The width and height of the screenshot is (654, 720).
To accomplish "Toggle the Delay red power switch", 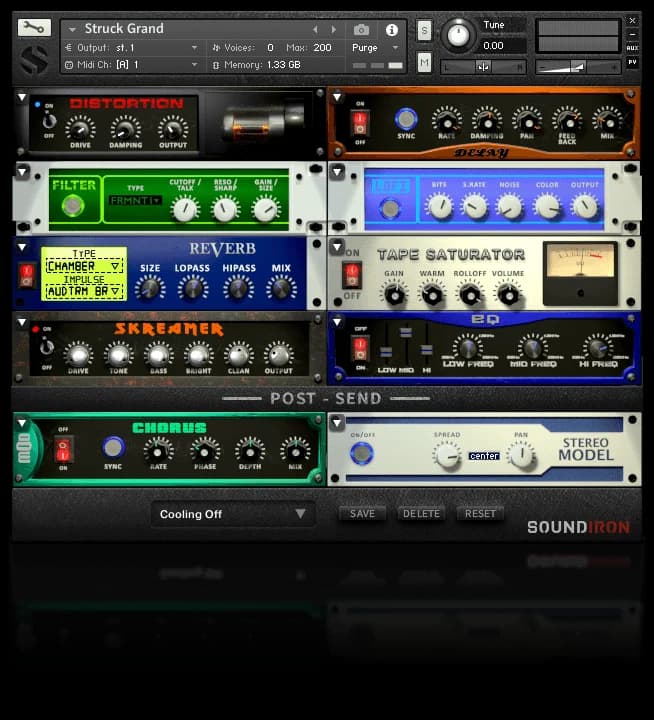I will [x=360, y=123].
